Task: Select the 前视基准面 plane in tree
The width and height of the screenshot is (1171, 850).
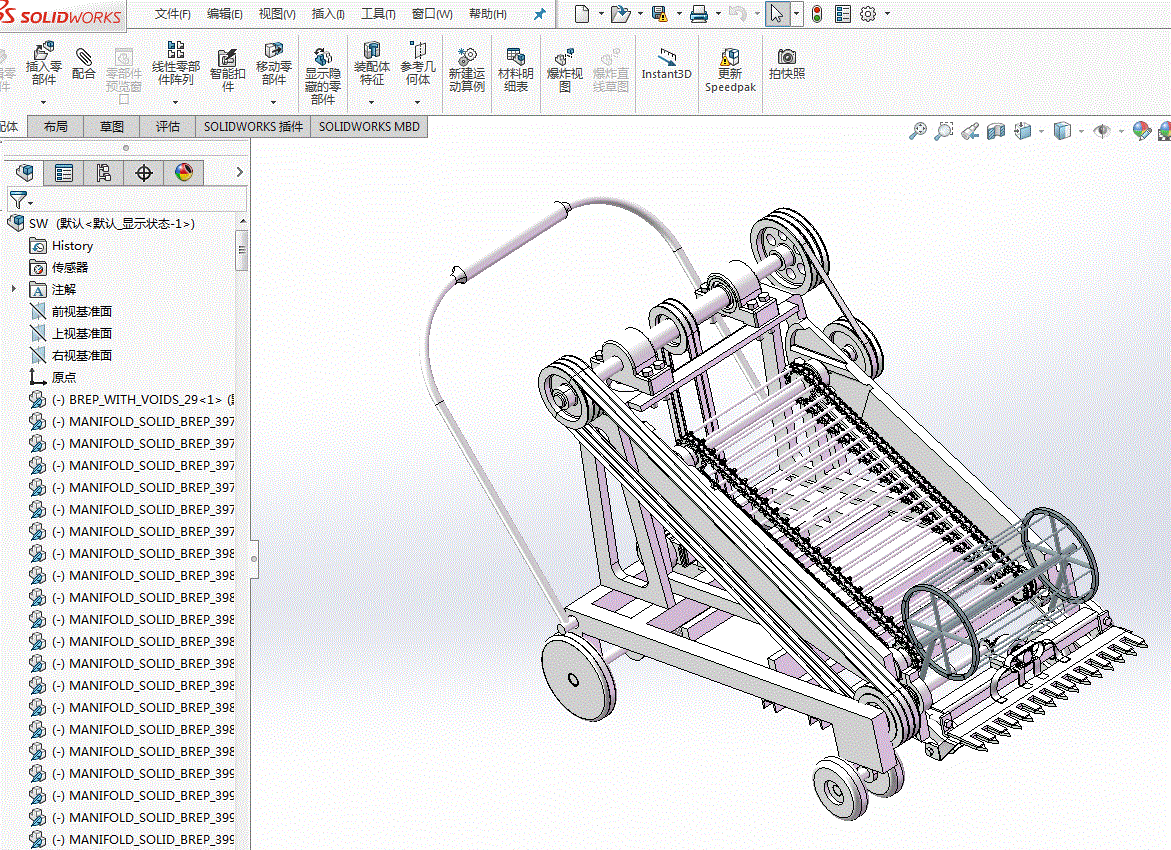Action: 81,311
